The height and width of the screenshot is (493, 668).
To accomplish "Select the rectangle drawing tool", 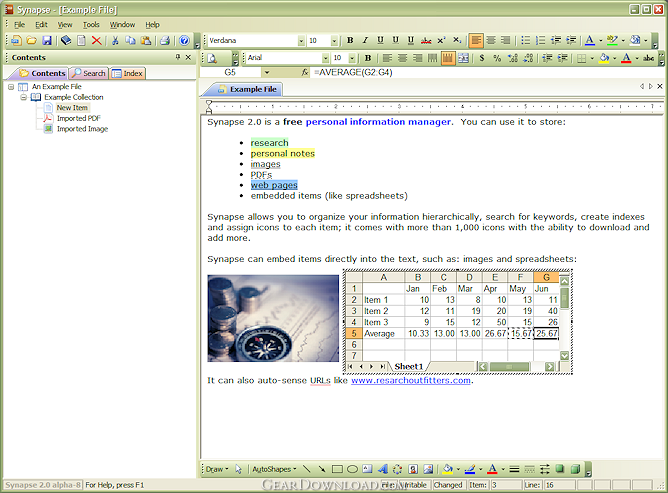I will [337, 469].
